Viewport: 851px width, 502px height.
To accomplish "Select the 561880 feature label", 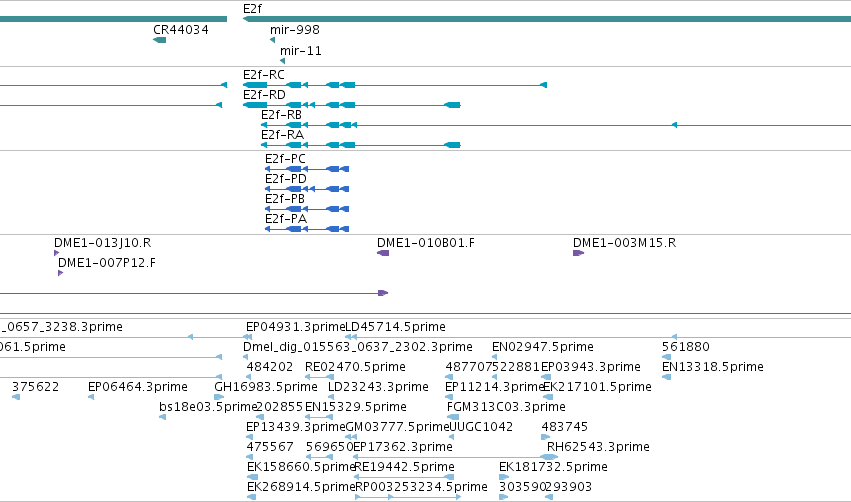I will click(686, 347).
